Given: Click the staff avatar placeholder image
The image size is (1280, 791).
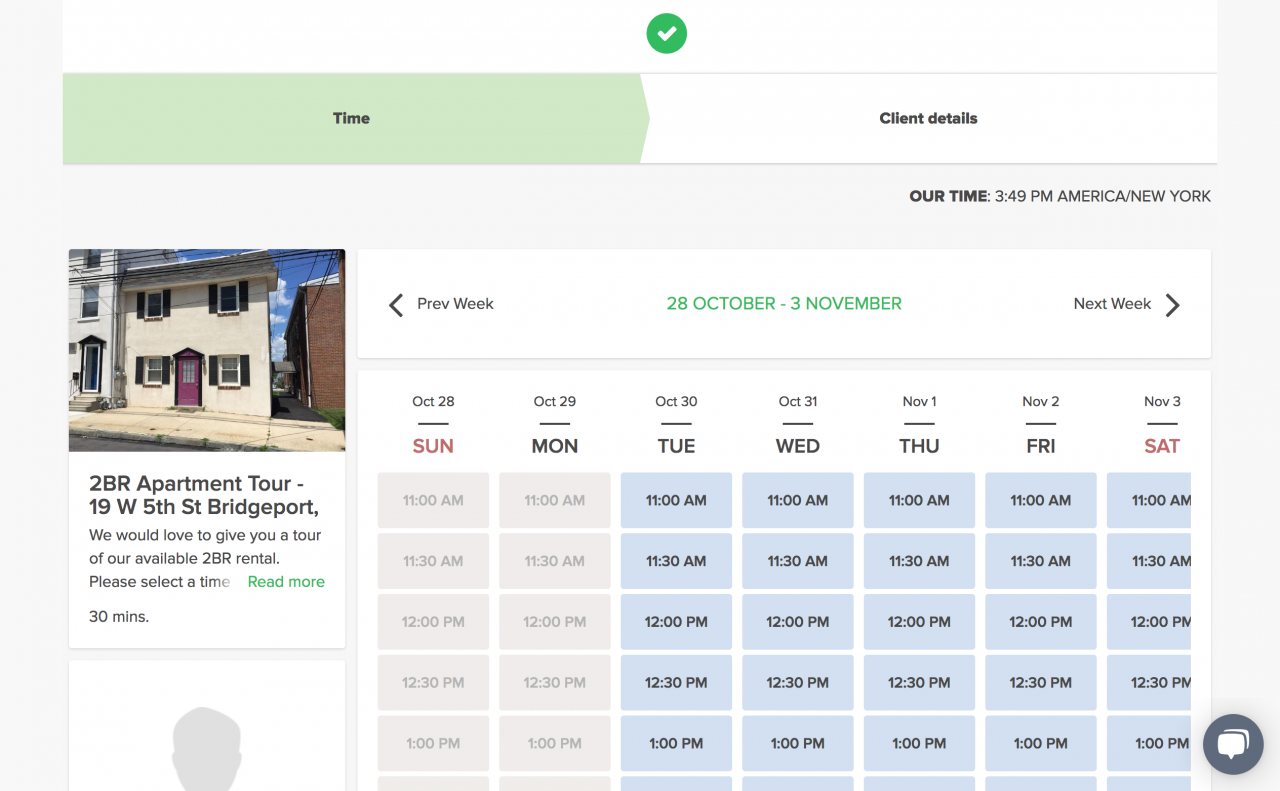Looking at the screenshot, I should pos(207,748).
